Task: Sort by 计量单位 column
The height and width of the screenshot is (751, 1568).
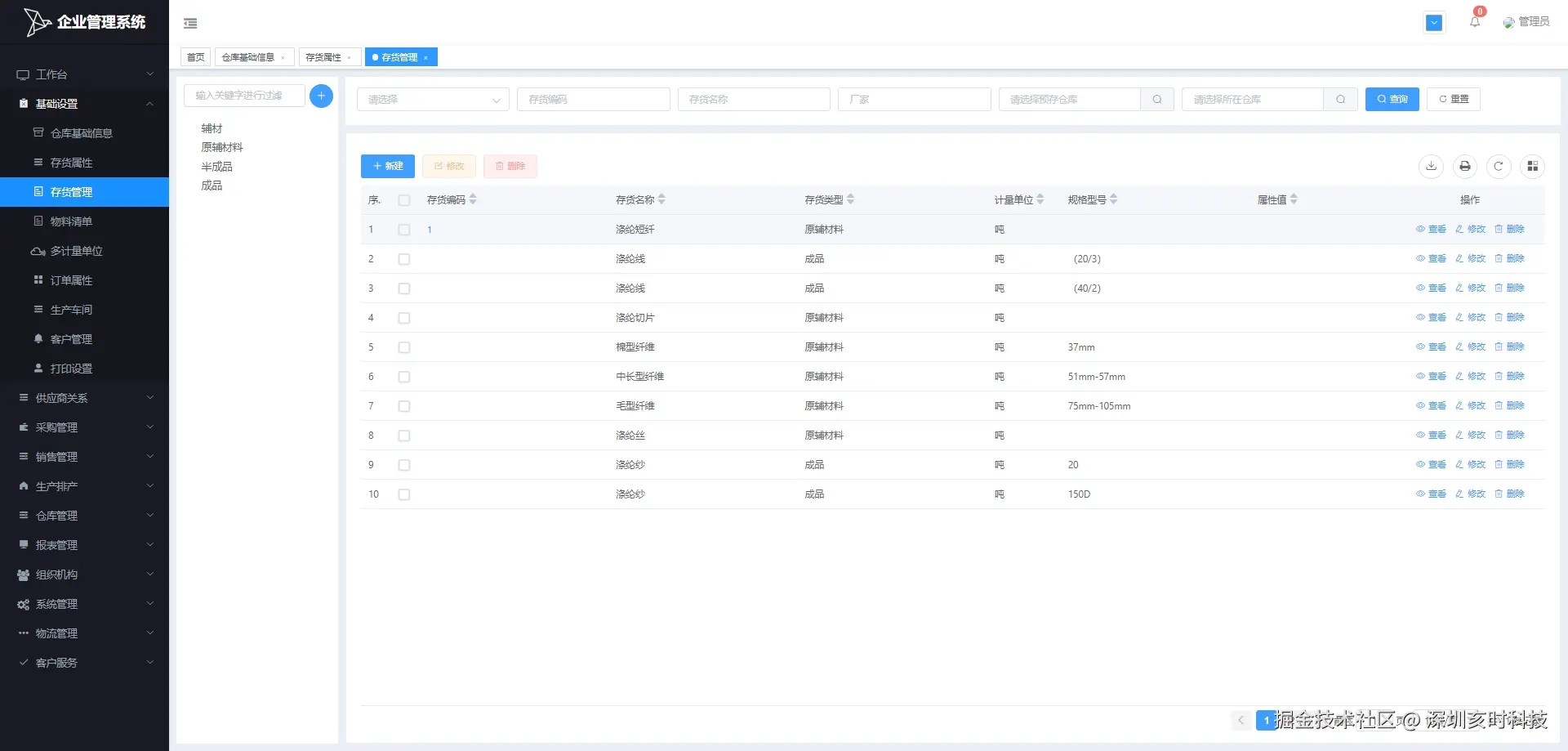Action: [1040, 199]
